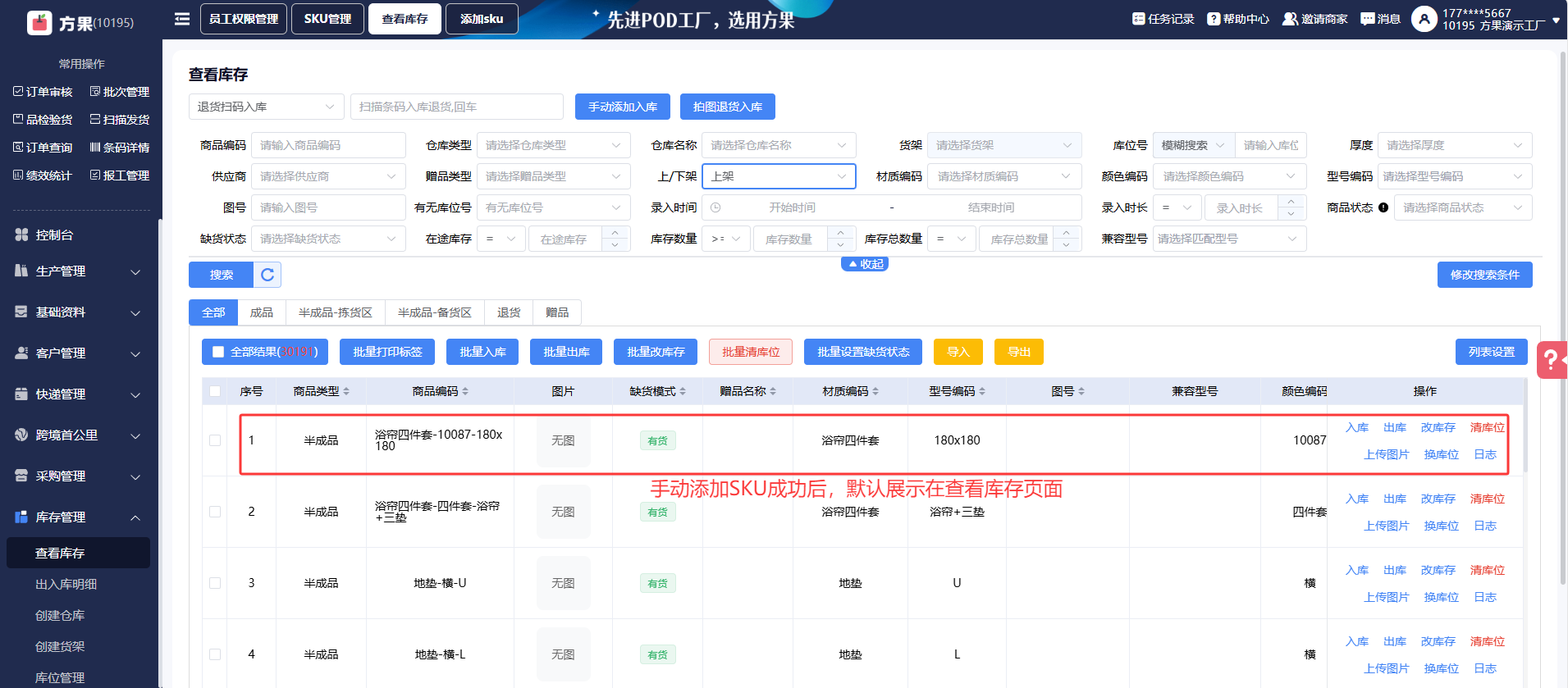Viewport: 1568px width, 688px height.
Task: Switch to the 半成品-拣货区 tab
Action: 336,312
